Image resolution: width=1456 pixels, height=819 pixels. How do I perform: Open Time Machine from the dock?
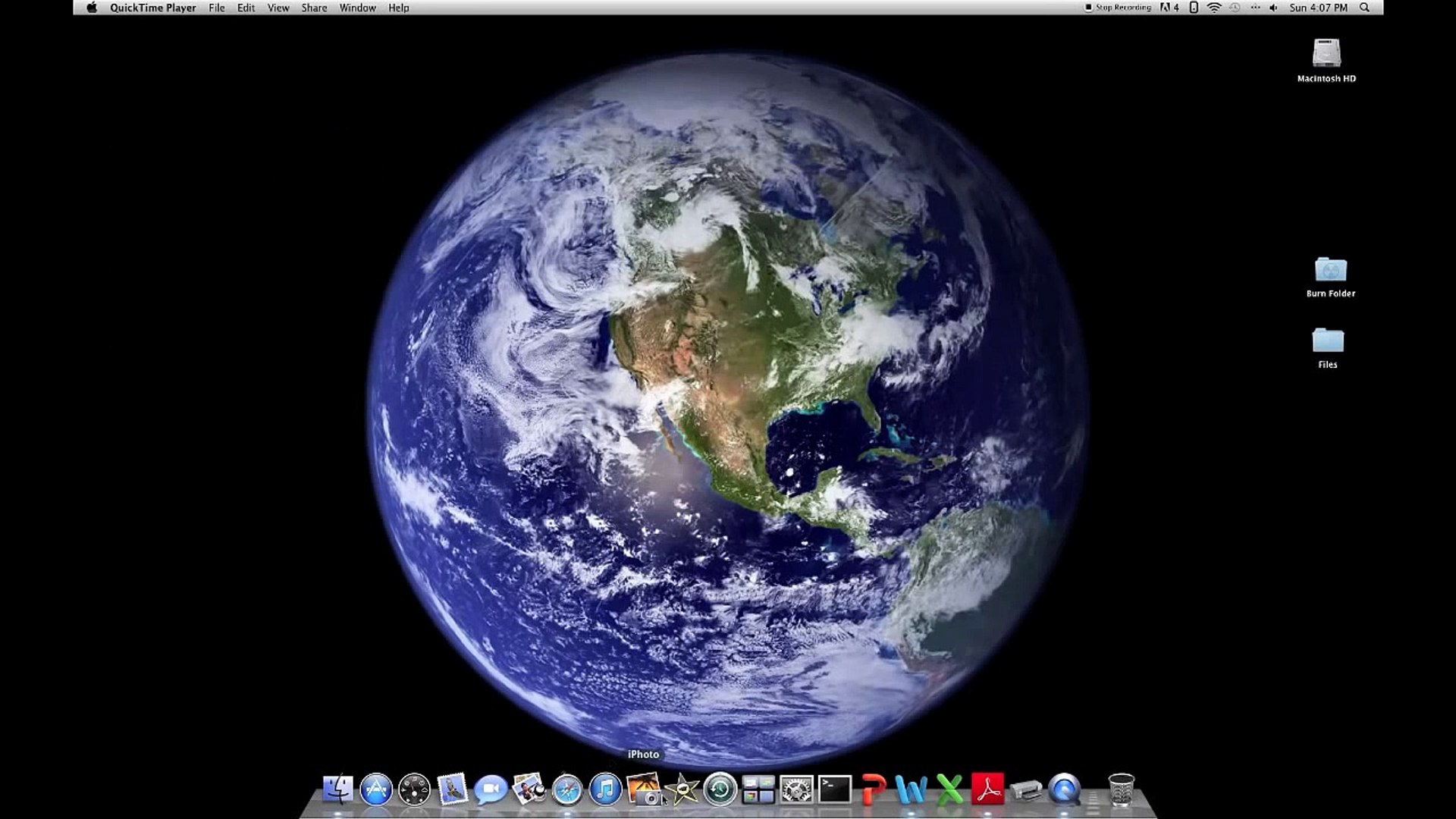coord(720,789)
